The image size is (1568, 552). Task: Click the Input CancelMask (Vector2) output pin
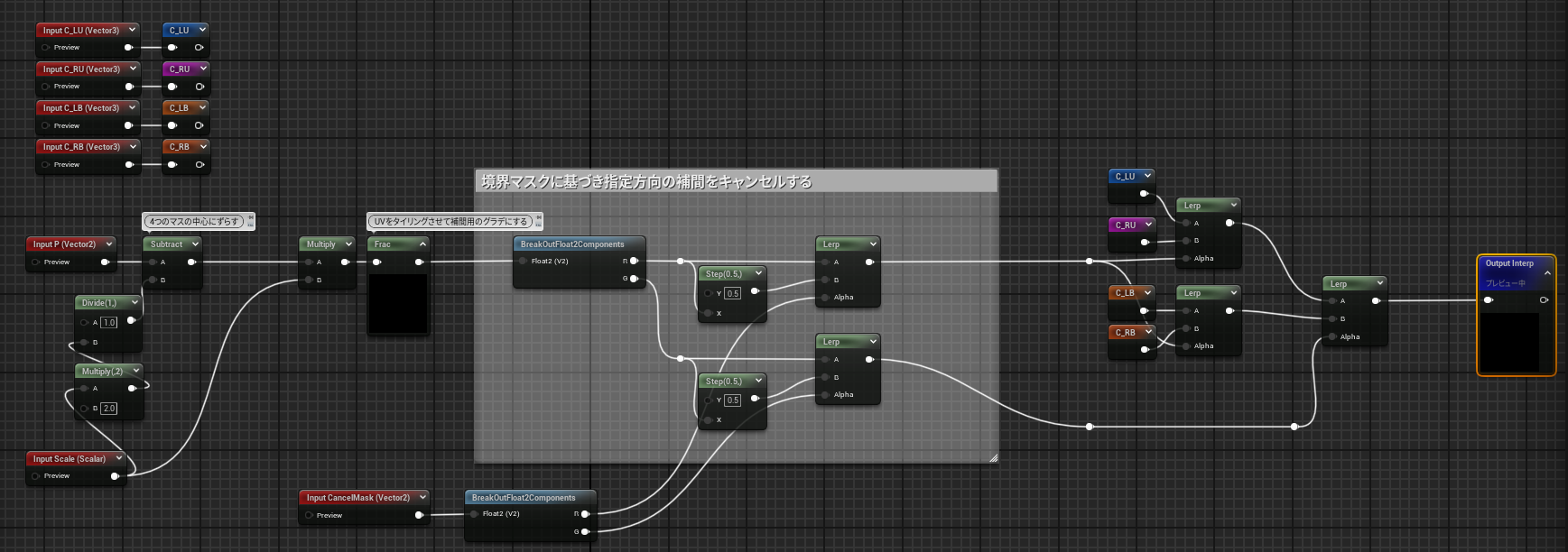pos(419,515)
